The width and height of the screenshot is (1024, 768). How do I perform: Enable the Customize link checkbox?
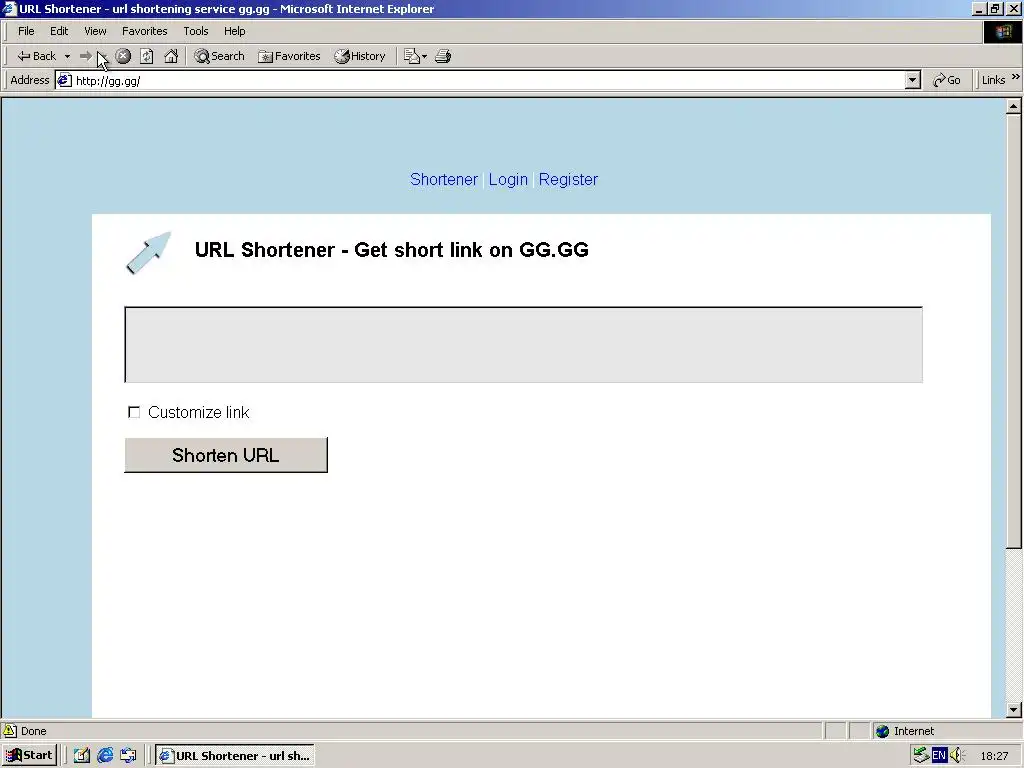tap(134, 412)
